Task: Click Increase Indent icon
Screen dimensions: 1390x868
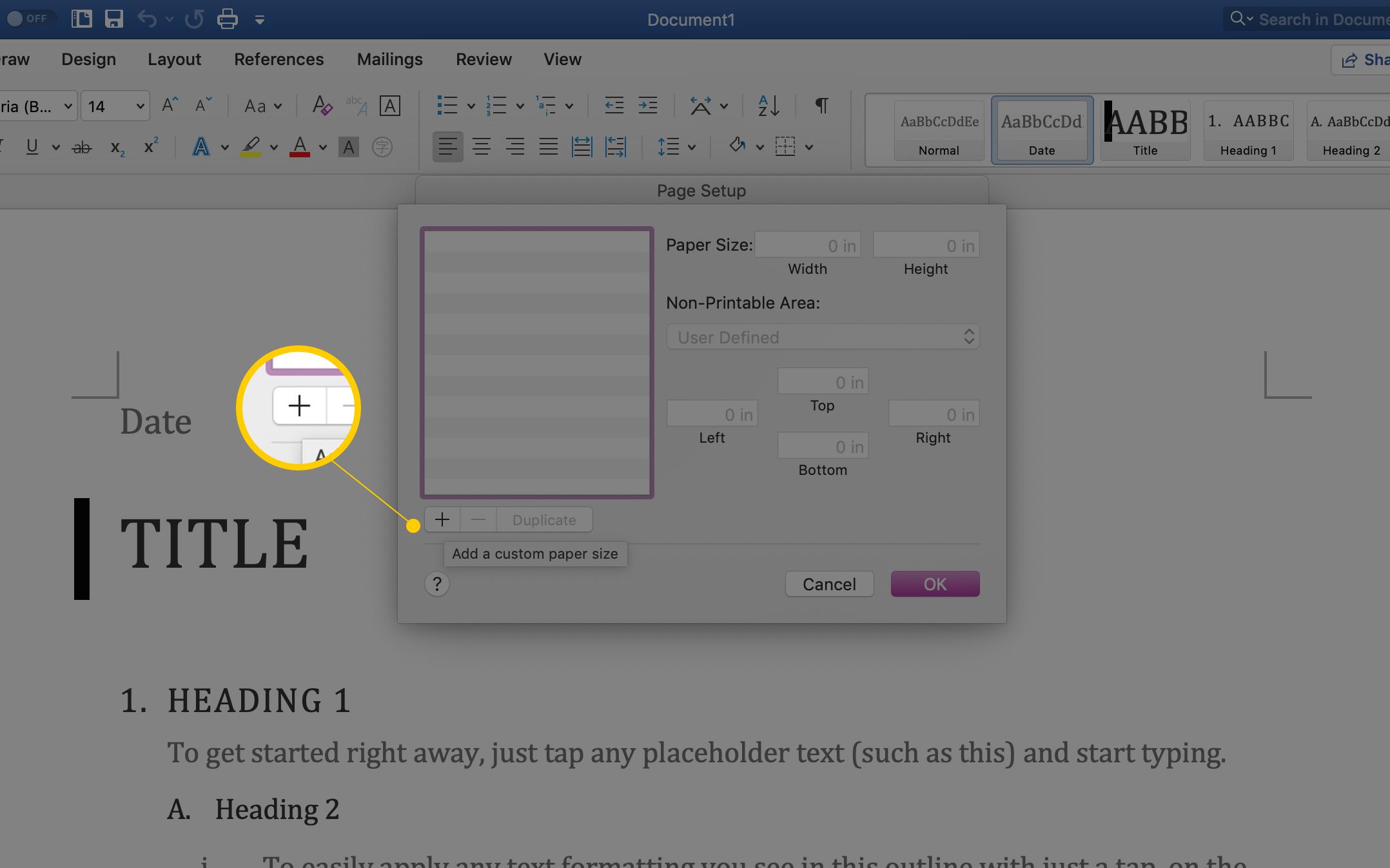Action: pyautogui.click(x=647, y=105)
